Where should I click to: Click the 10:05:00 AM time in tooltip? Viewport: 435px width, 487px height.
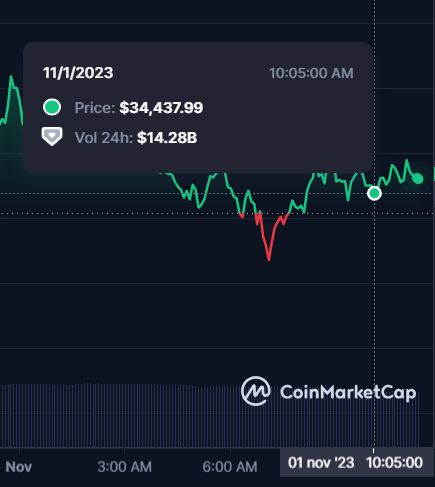coord(311,73)
